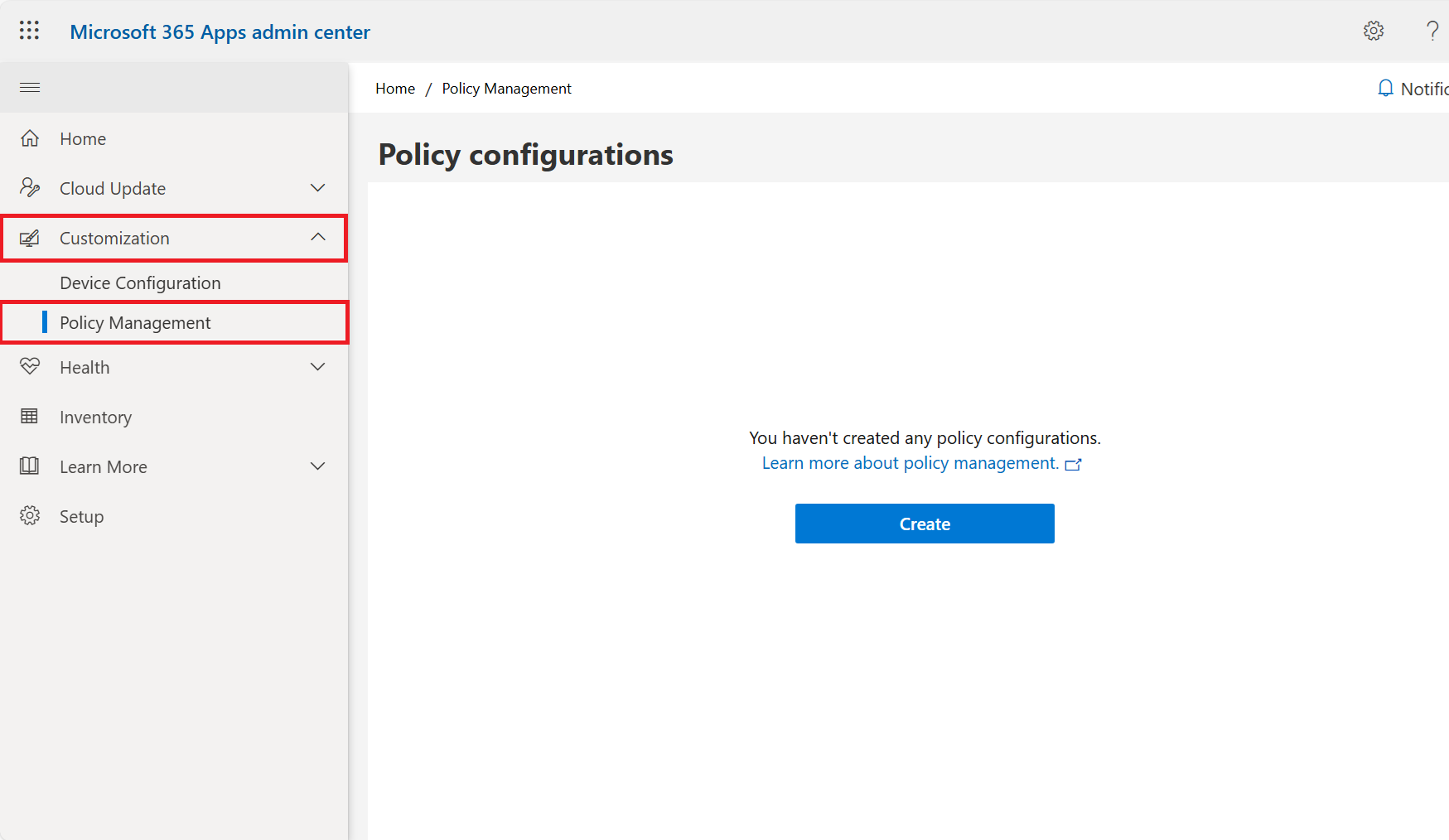Image resolution: width=1449 pixels, height=840 pixels.
Task: Click the Learn More book icon
Action: pyautogui.click(x=29, y=466)
